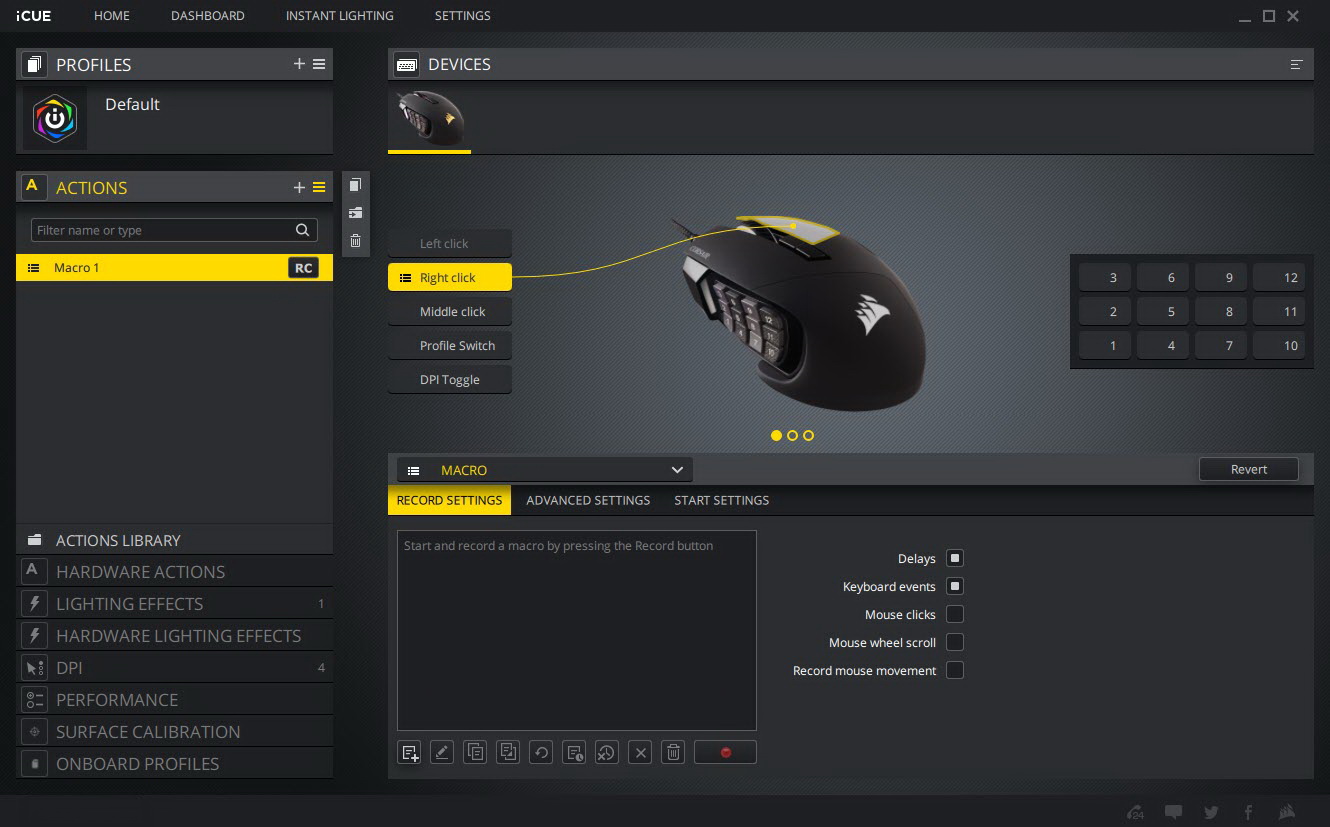The height and width of the screenshot is (827, 1330).
Task: Click the chat bubble icon in the footer
Action: (x=1174, y=812)
